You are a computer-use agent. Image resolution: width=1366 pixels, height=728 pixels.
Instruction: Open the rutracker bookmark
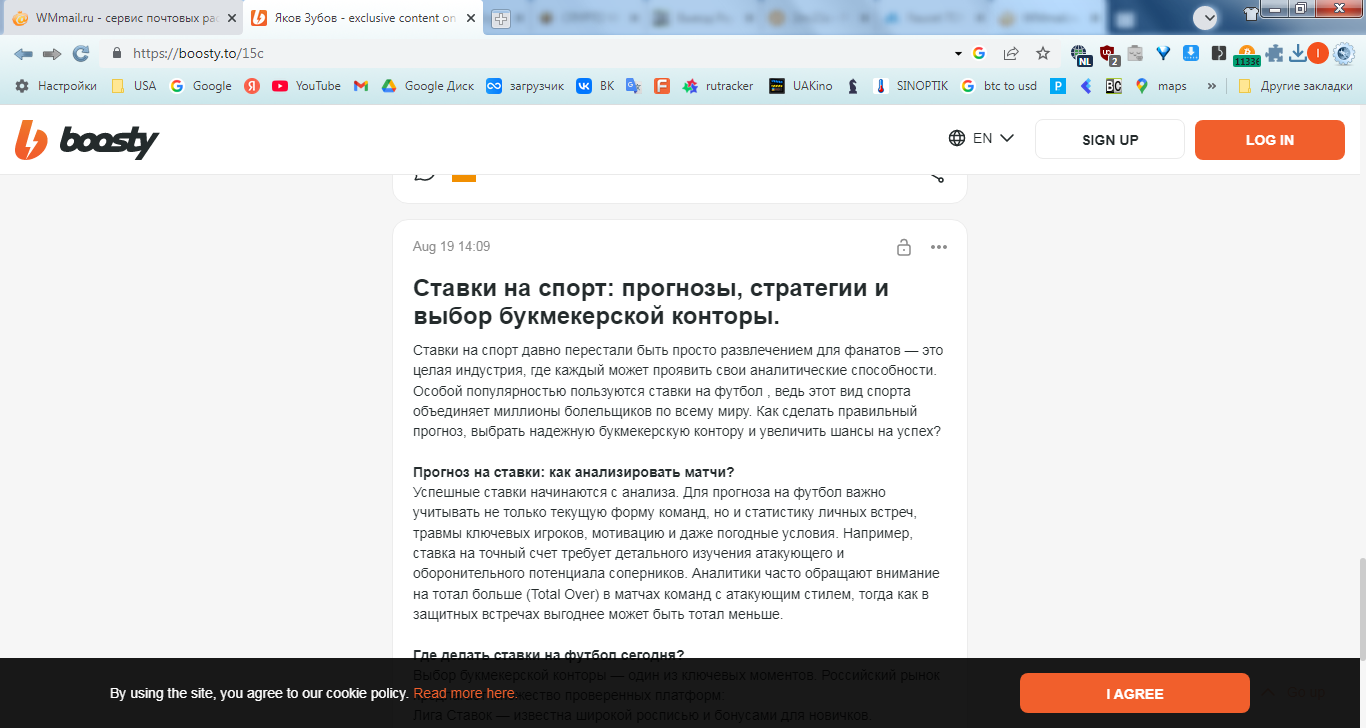click(718, 86)
